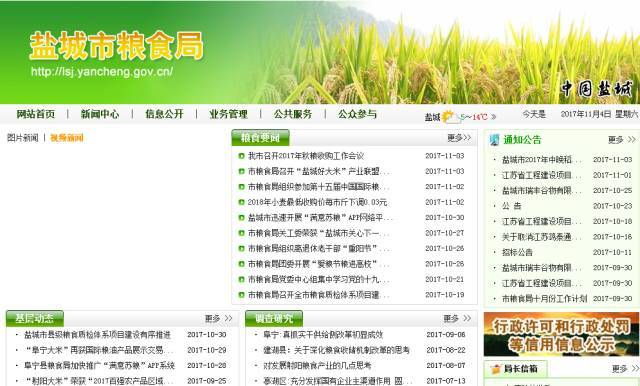Click green bullet icon beside 我市召开2017年秋粮收购工作会议
This screenshot has width=640, height=386.
pos(241,156)
